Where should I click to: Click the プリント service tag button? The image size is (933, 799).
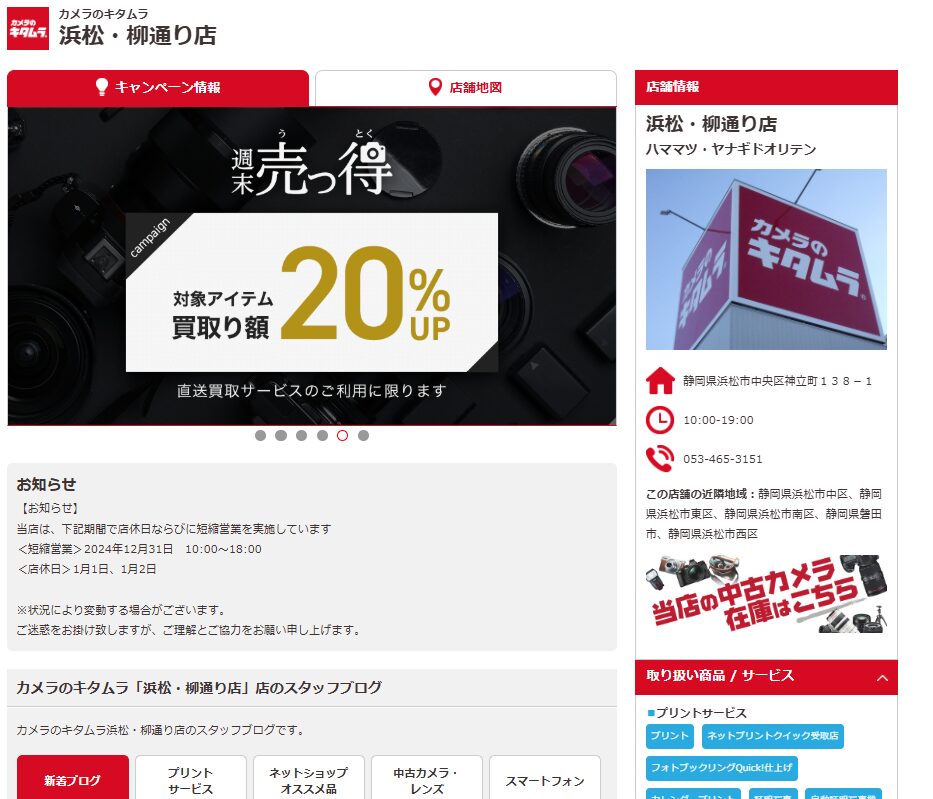tap(669, 736)
